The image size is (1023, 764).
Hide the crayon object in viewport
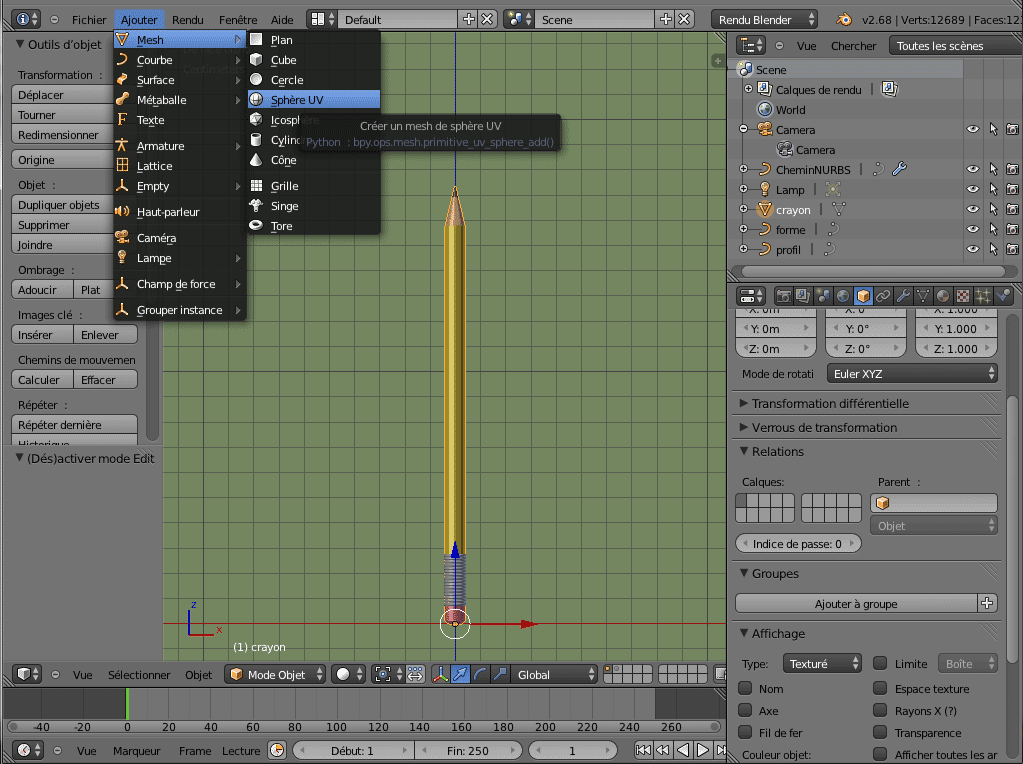point(973,209)
